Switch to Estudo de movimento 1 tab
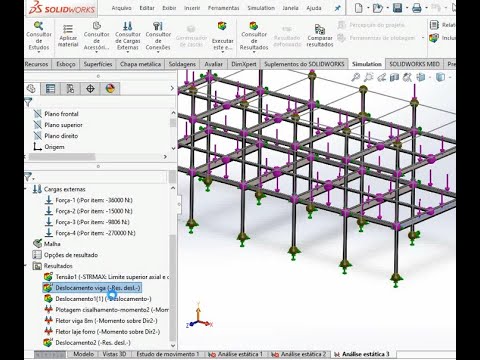Screen dimensions: 480x360 tap(167, 354)
